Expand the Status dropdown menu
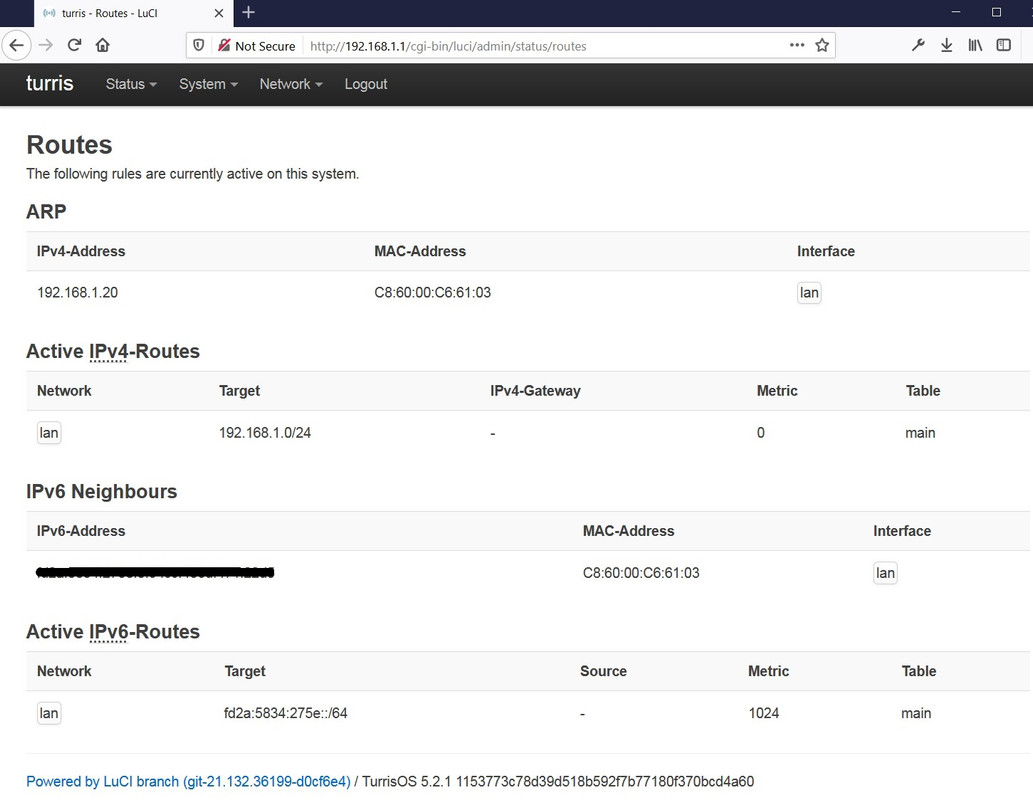 [x=131, y=84]
